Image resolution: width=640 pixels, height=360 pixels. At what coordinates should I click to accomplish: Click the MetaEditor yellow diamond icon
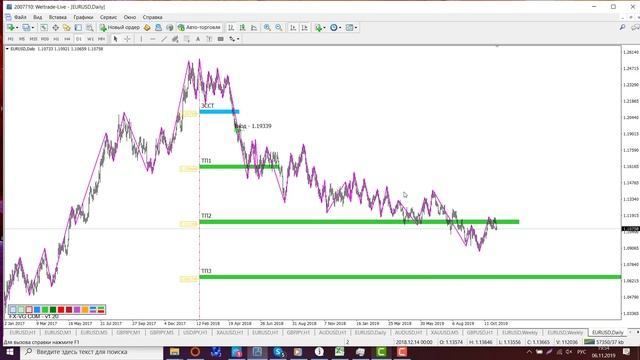[x=147, y=28]
